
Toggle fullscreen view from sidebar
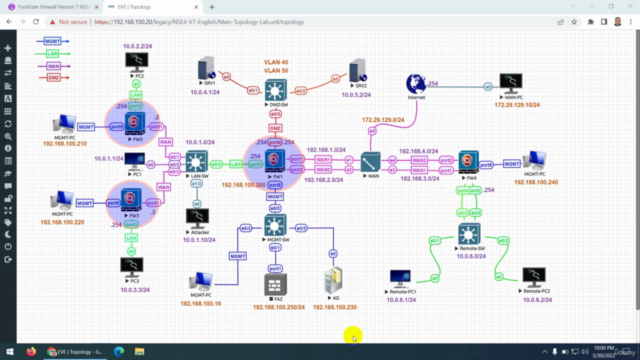tap(8, 211)
